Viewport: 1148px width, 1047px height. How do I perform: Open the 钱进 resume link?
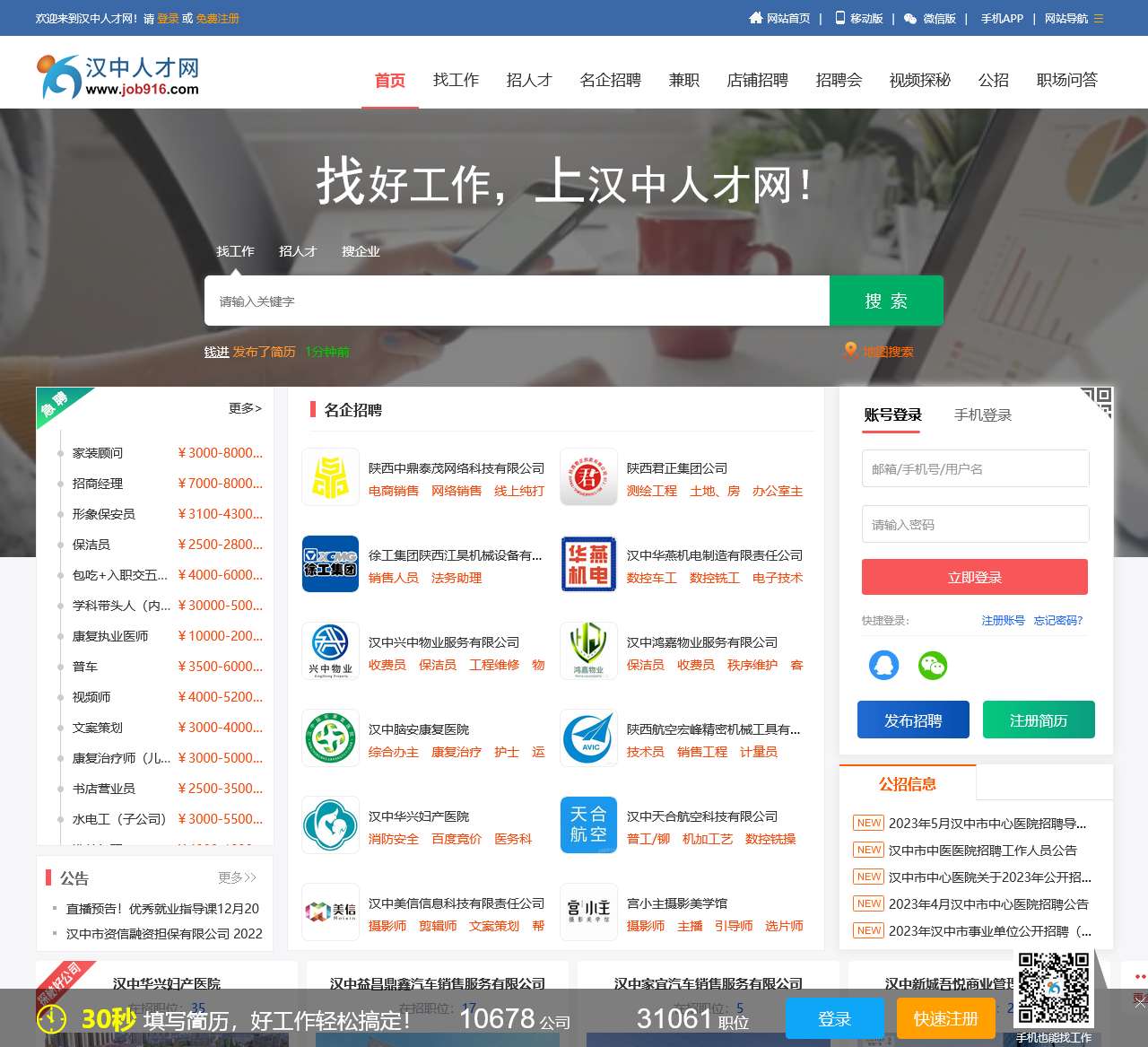[216, 352]
